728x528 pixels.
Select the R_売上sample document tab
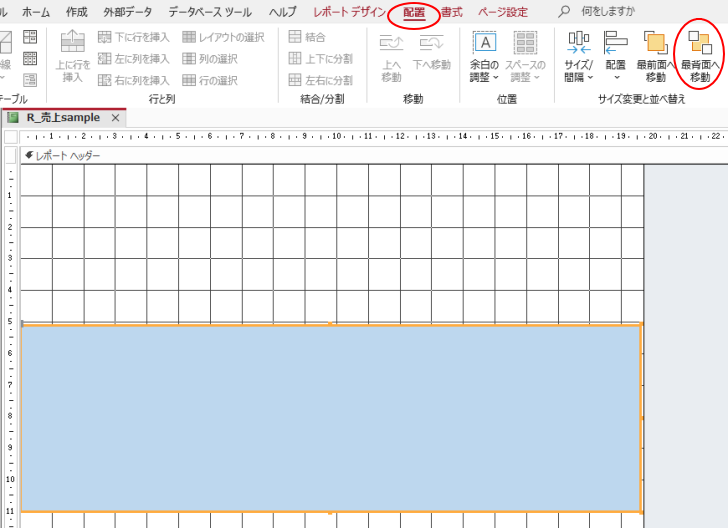coord(63,117)
